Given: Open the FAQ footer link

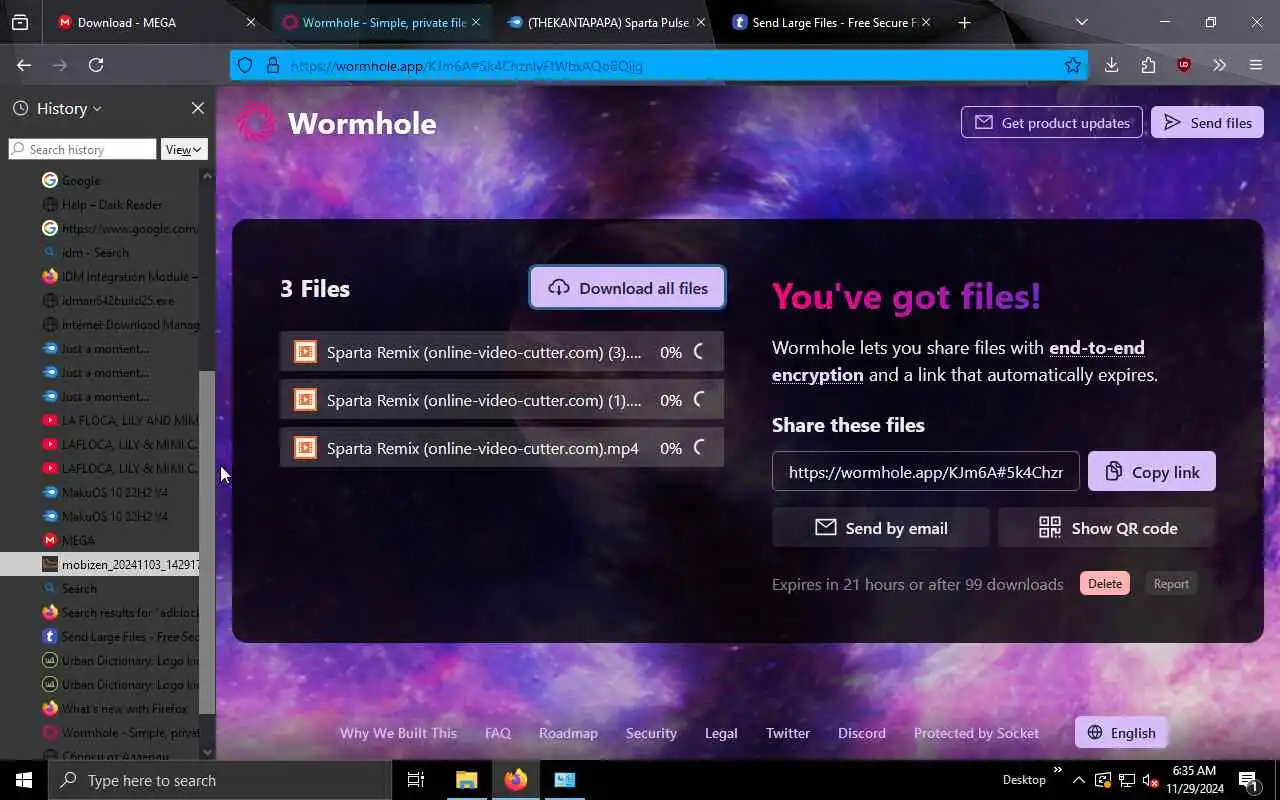Looking at the screenshot, I should [498, 733].
